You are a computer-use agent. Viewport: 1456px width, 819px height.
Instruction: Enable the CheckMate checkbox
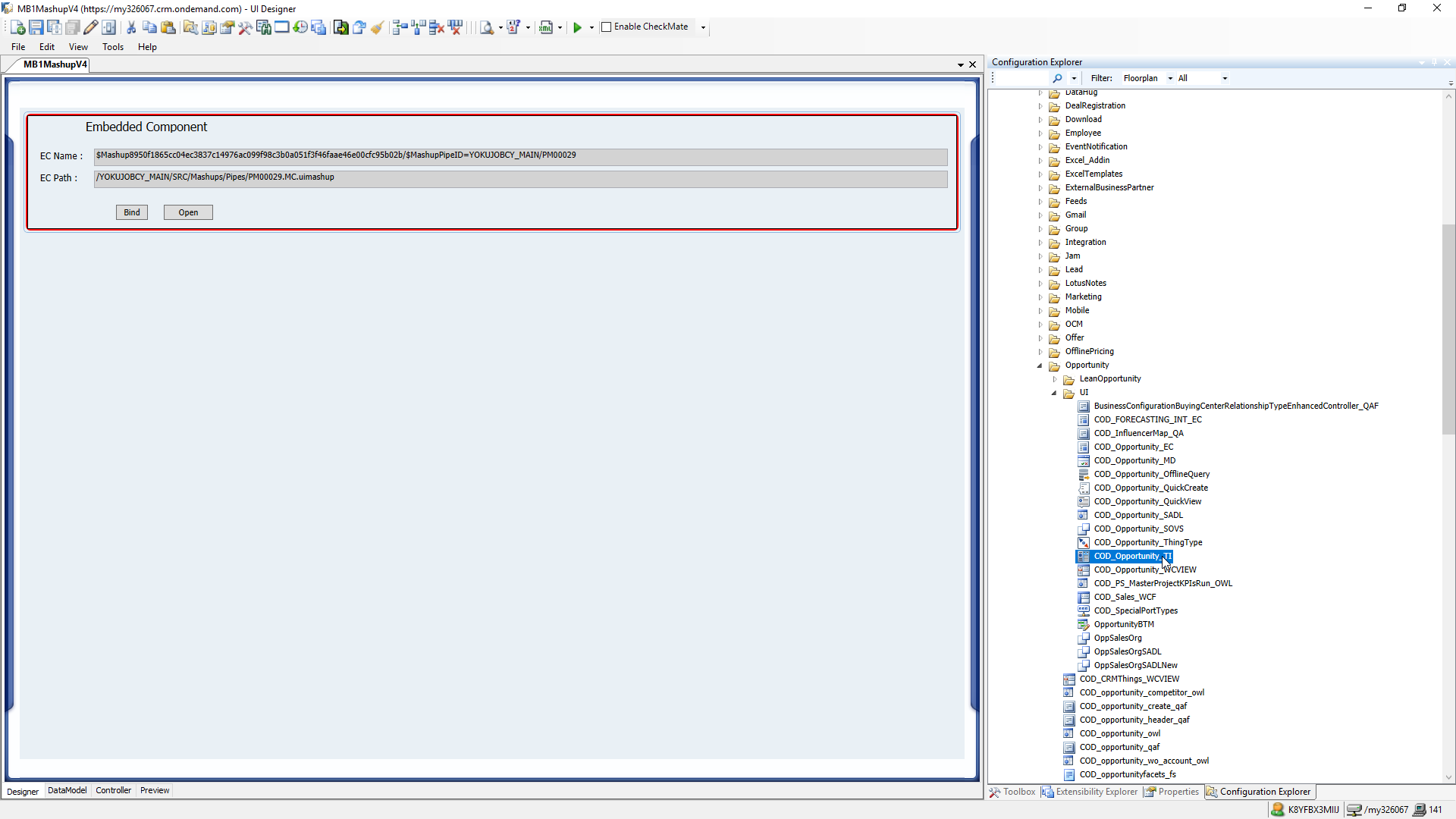click(606, 27)
